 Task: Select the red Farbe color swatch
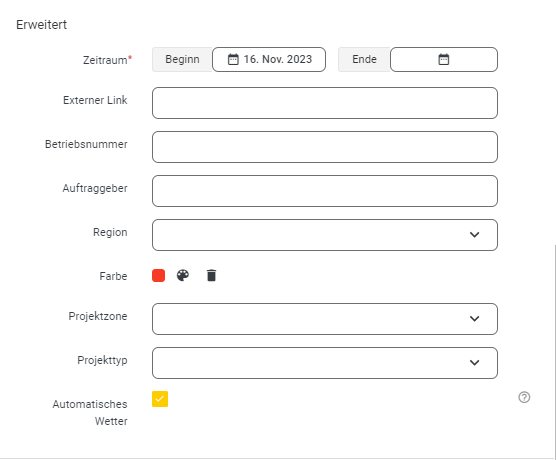pyautogui.click(x=159, y=275)
